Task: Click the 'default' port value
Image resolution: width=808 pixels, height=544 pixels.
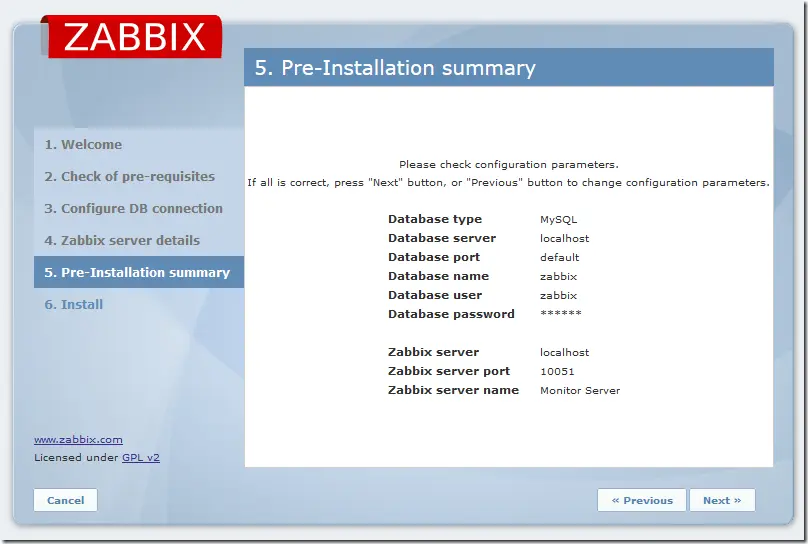Action: click(560, 257)
